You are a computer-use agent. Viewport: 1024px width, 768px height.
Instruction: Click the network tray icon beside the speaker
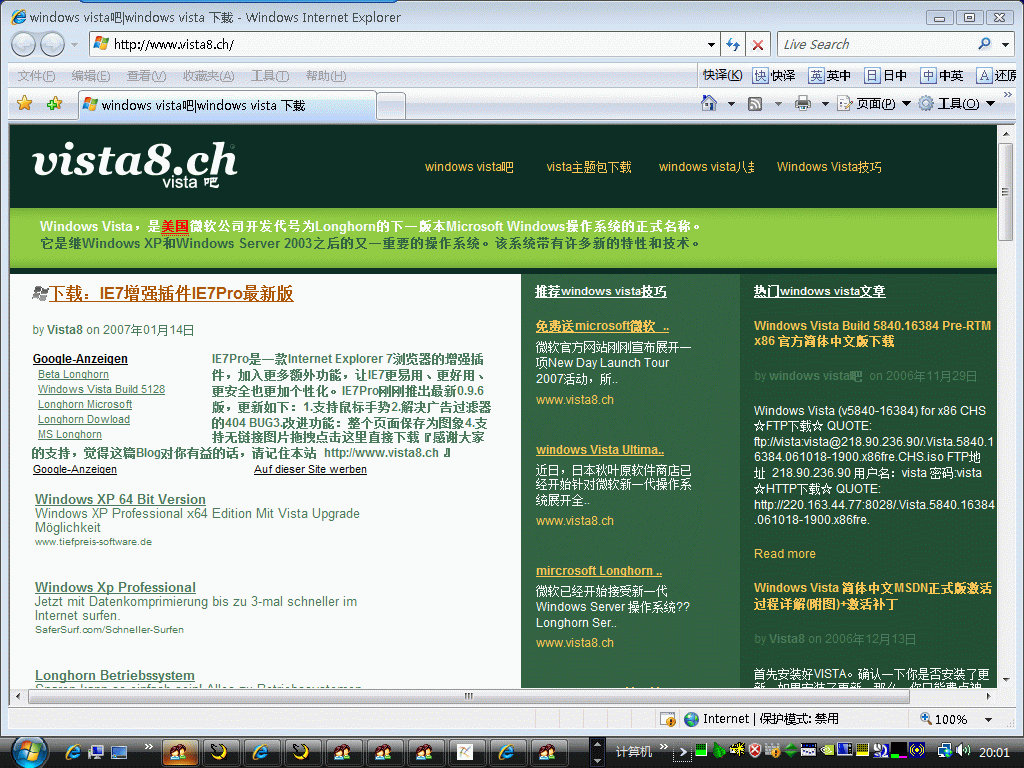pyautogui.click(x=944, y=751)
